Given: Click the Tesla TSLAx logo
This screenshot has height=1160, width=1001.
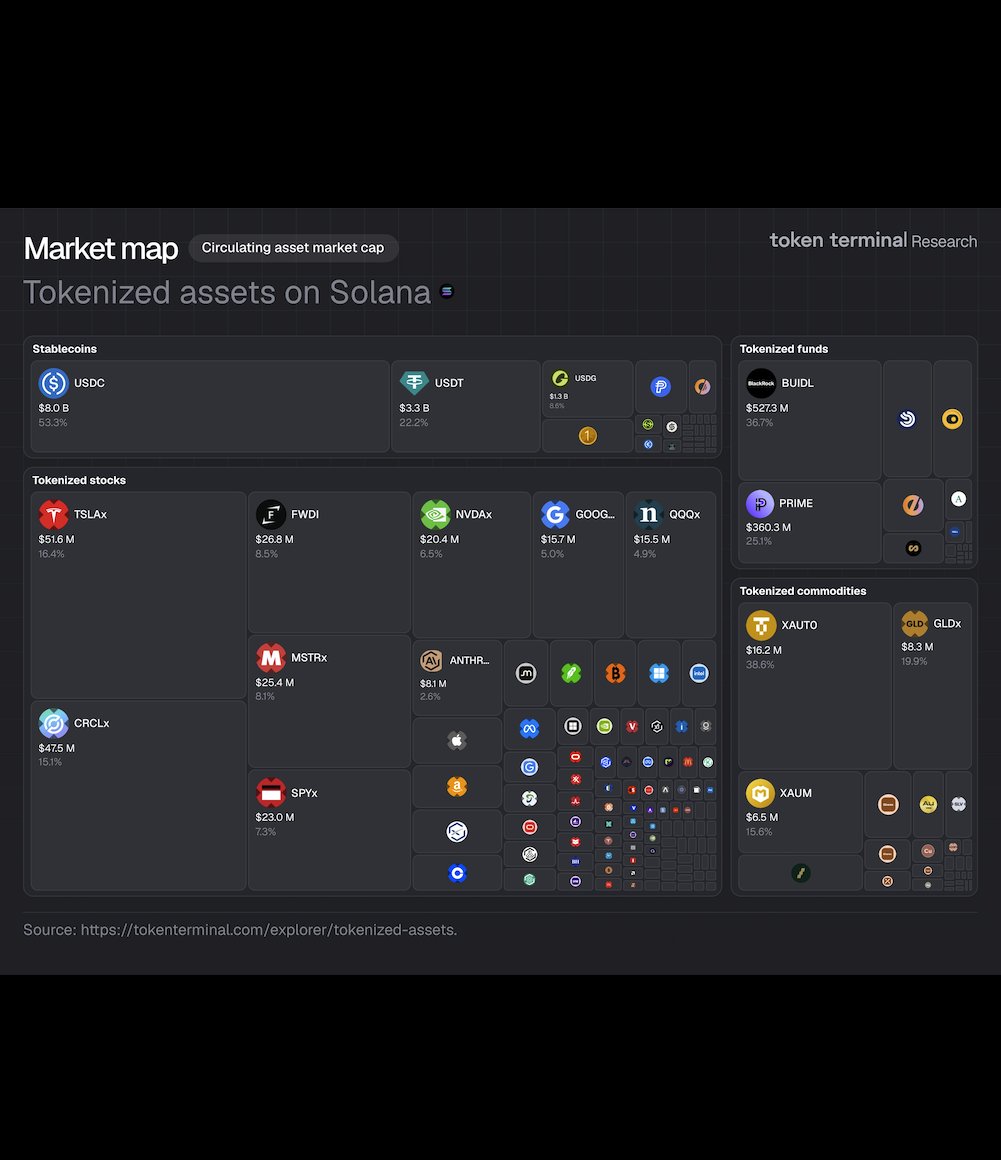Looking at the screenshot, I should point(53,515).
